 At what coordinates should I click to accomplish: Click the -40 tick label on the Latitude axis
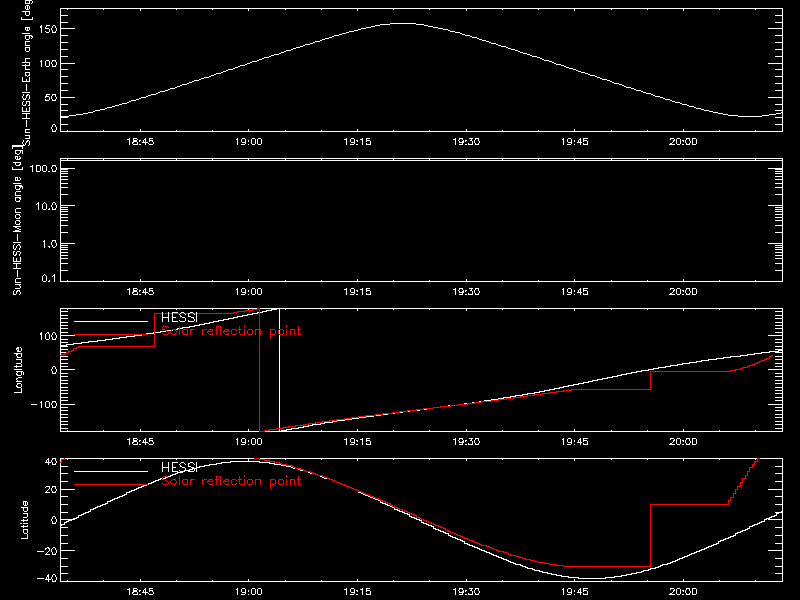tap(47, 579)
